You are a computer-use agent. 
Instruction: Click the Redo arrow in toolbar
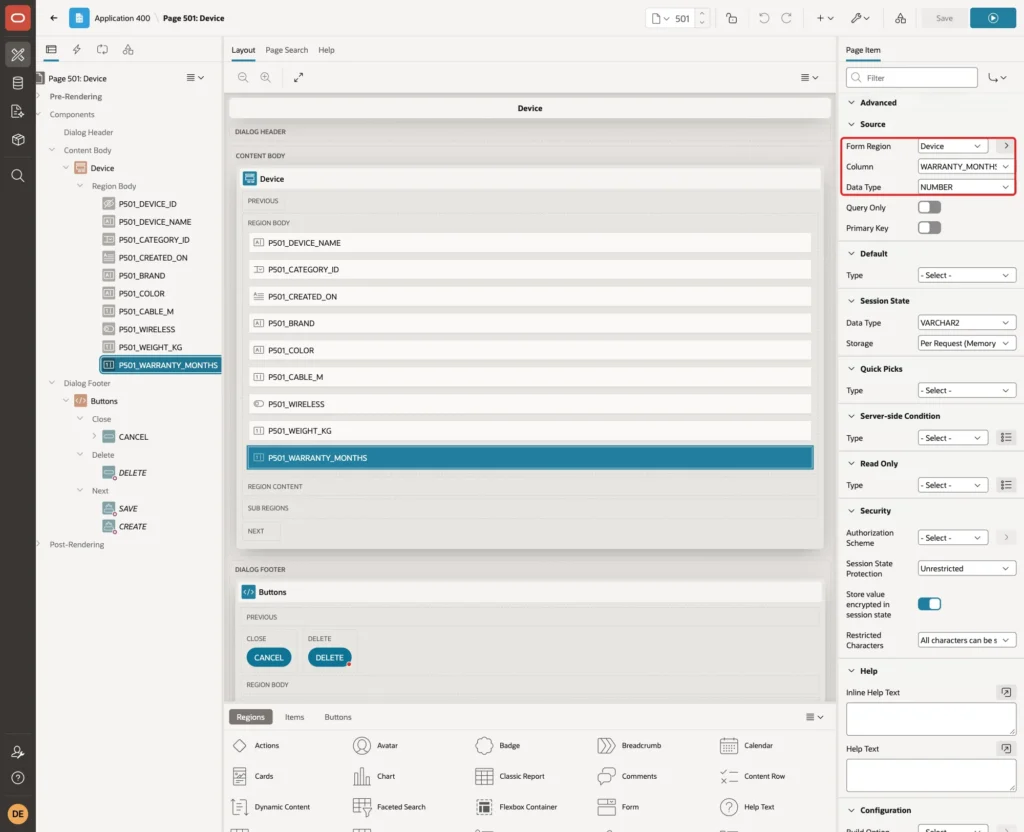pos(786,18)
